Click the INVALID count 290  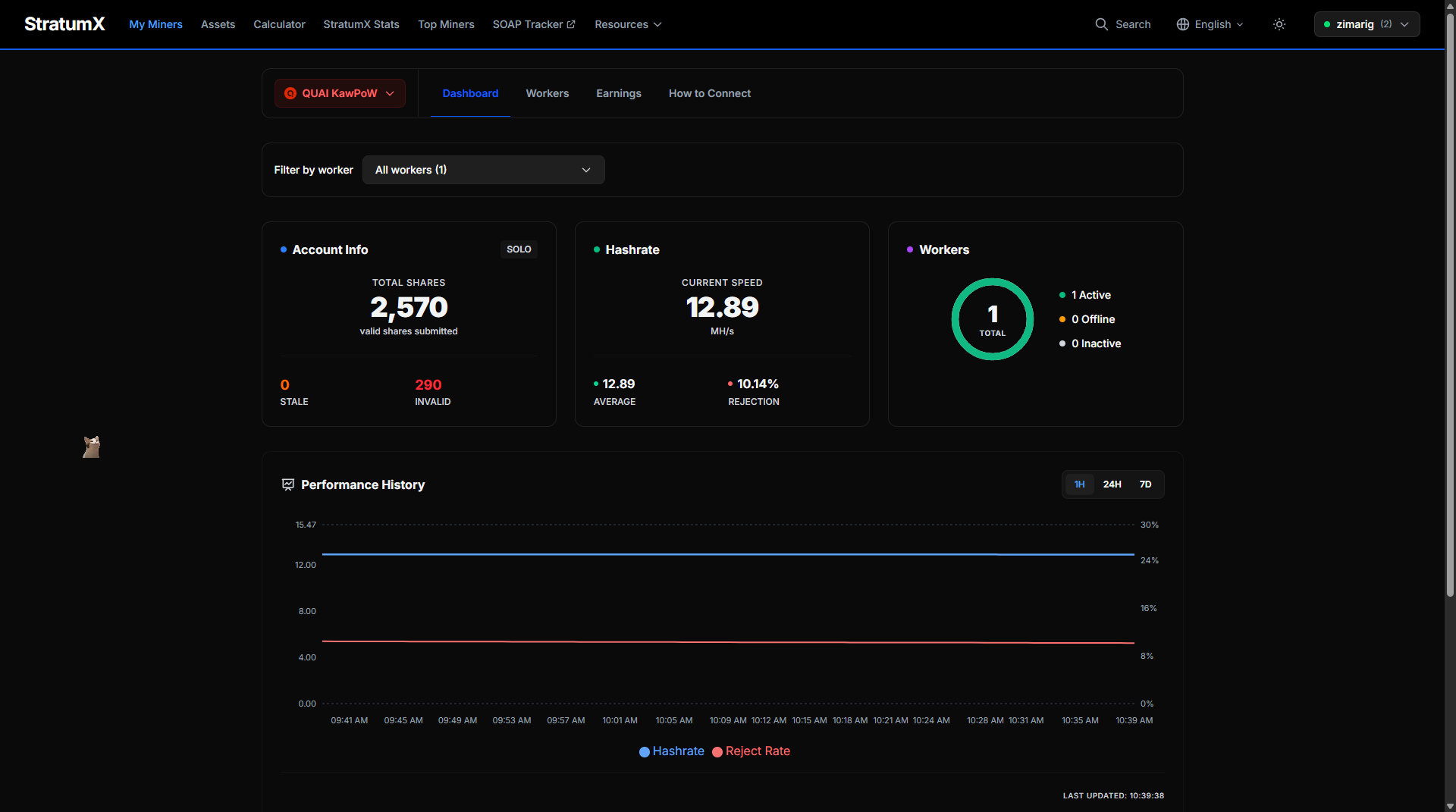pos(428,385)
